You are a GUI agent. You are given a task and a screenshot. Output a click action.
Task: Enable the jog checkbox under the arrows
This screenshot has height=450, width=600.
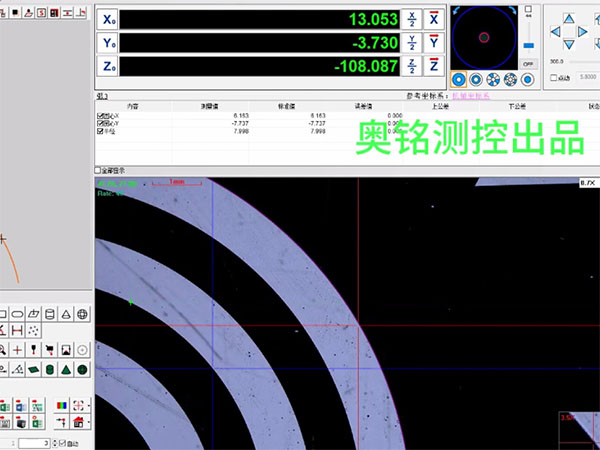coord(554,78)
